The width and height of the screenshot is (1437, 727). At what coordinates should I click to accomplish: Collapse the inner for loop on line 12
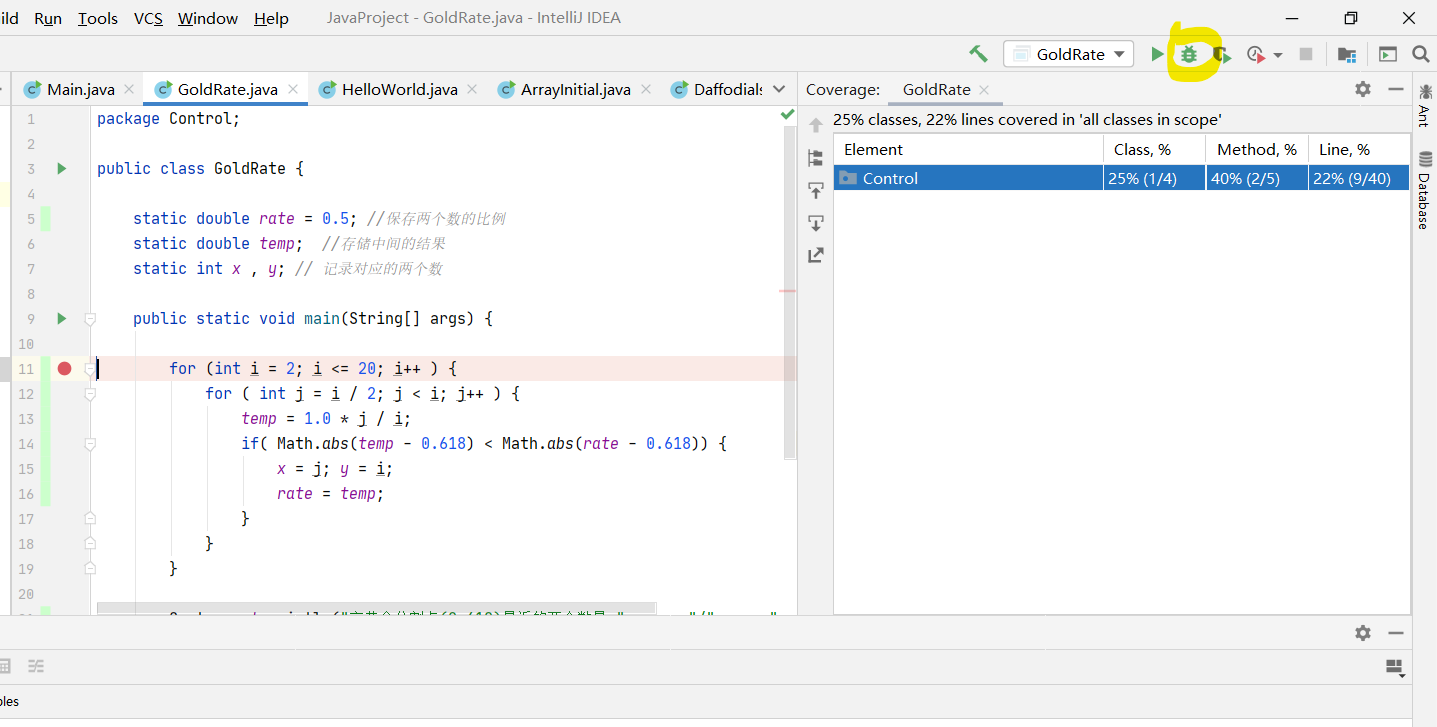point(90,394)
